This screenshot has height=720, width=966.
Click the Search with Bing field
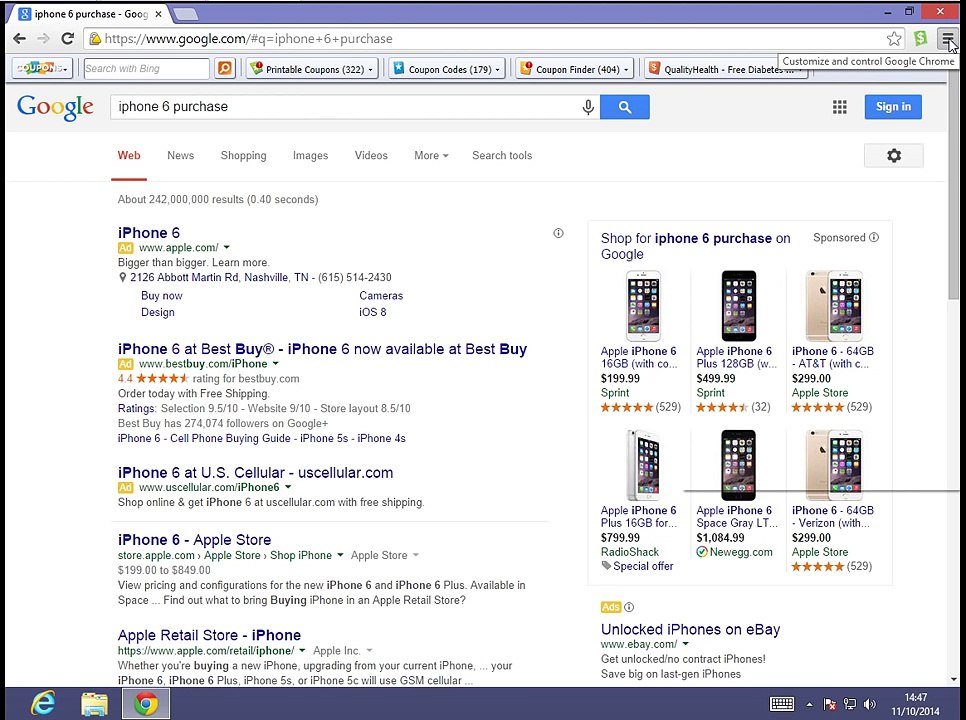pyautogui.click(x=146, y=68)
